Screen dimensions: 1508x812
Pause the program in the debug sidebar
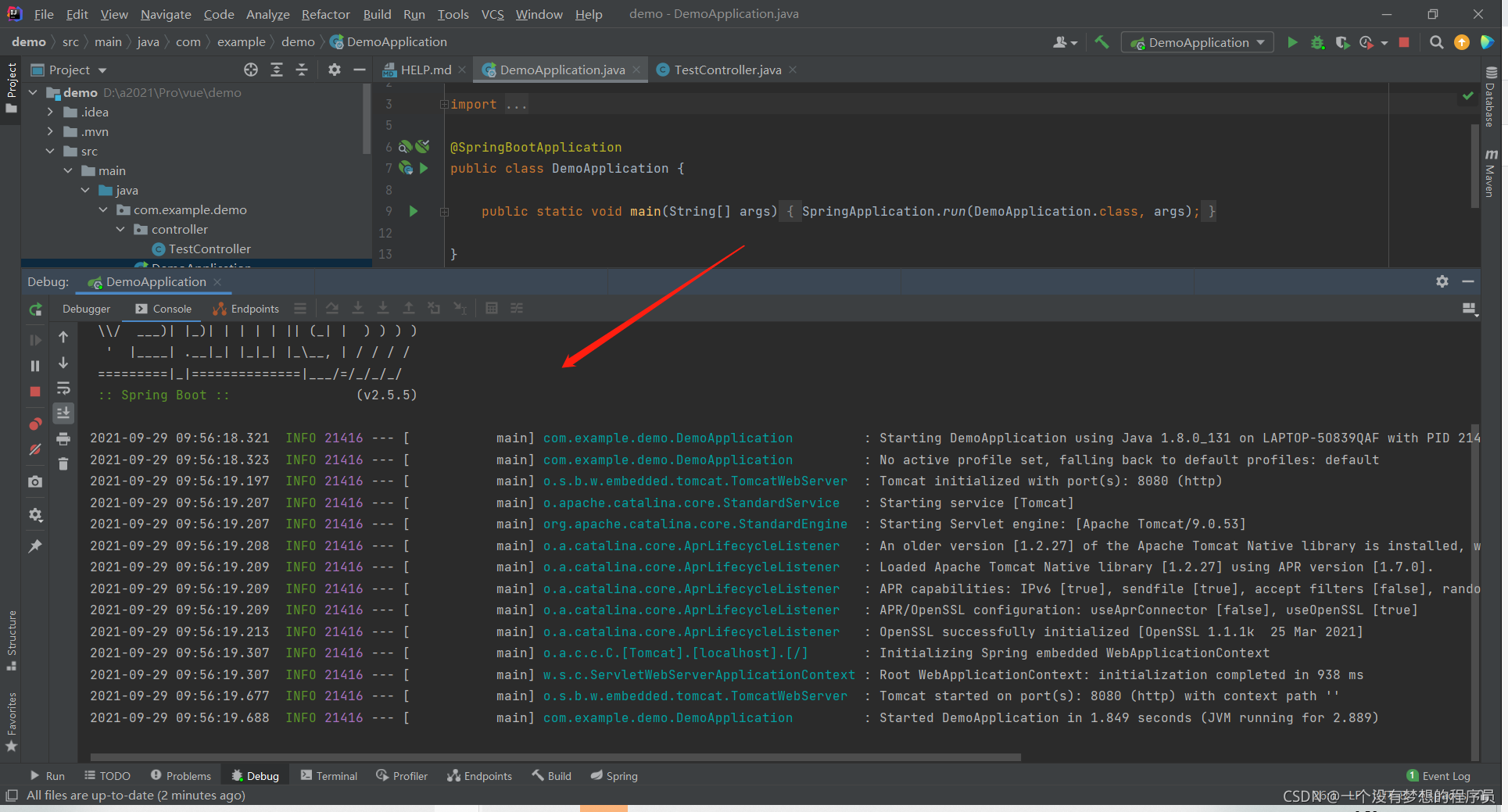pos(35,366)
